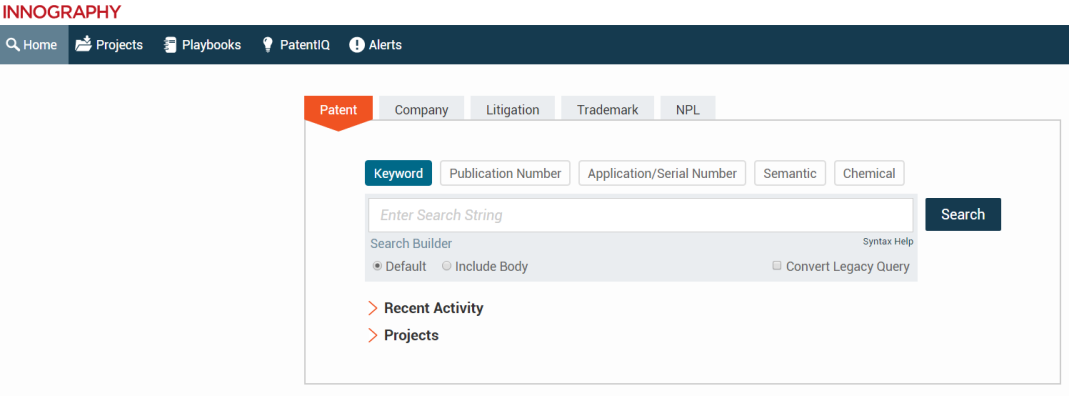Open the Syntax Help link
Image resolution: width=1069 pixels, height=396 pixels.
click(888, 241)
